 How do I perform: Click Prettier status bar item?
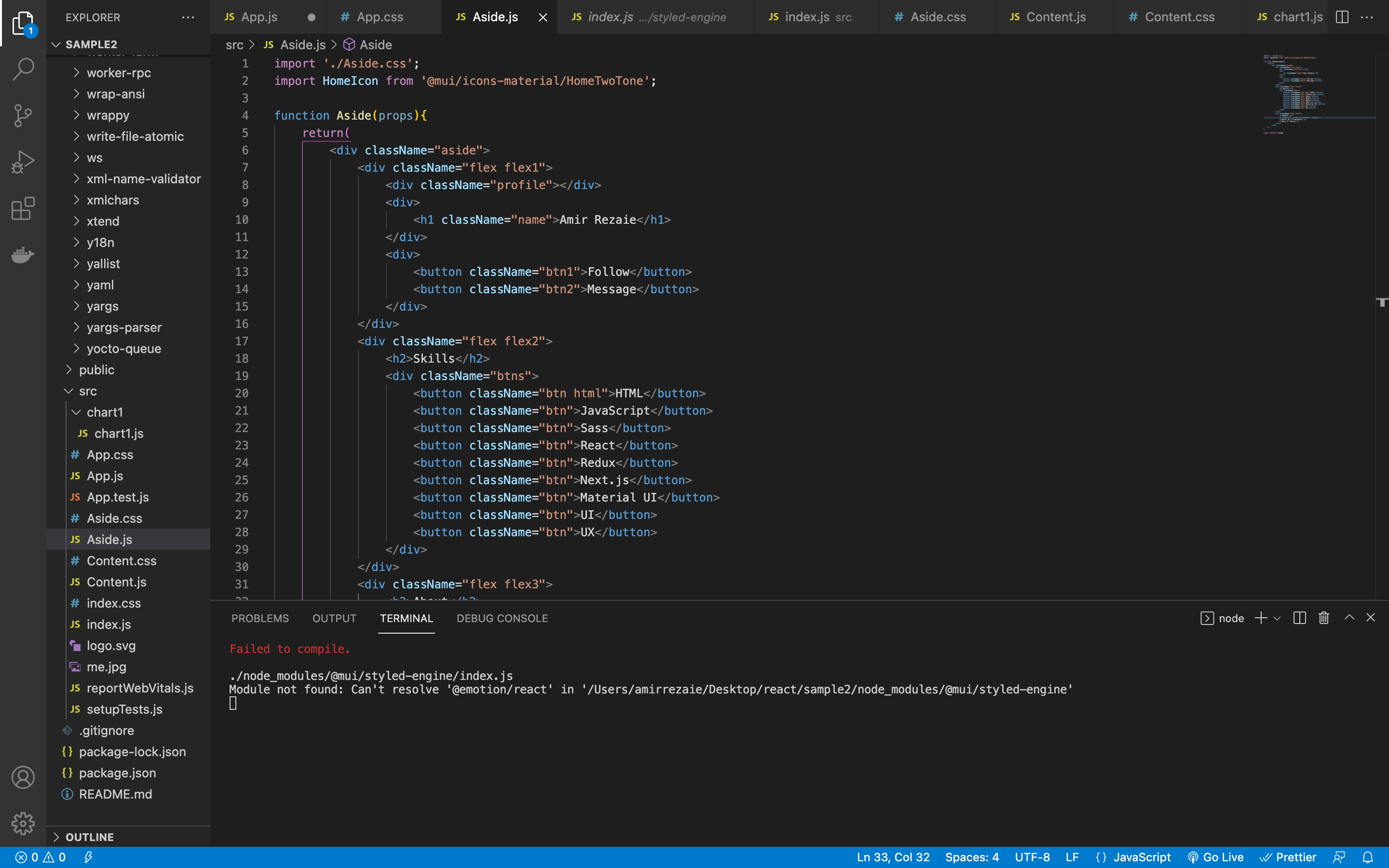pyautogui.click(x=1287, y=857)
